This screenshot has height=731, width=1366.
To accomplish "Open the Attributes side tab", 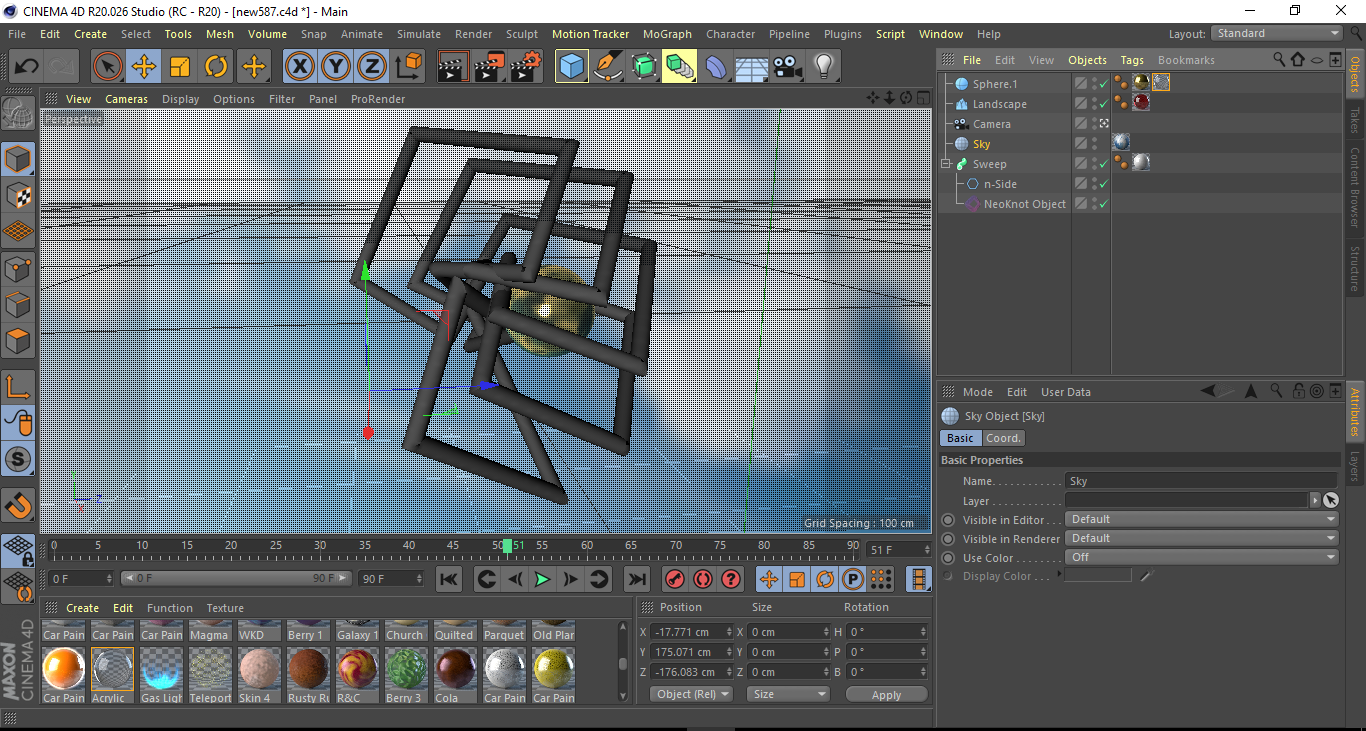I will 1355,412.
